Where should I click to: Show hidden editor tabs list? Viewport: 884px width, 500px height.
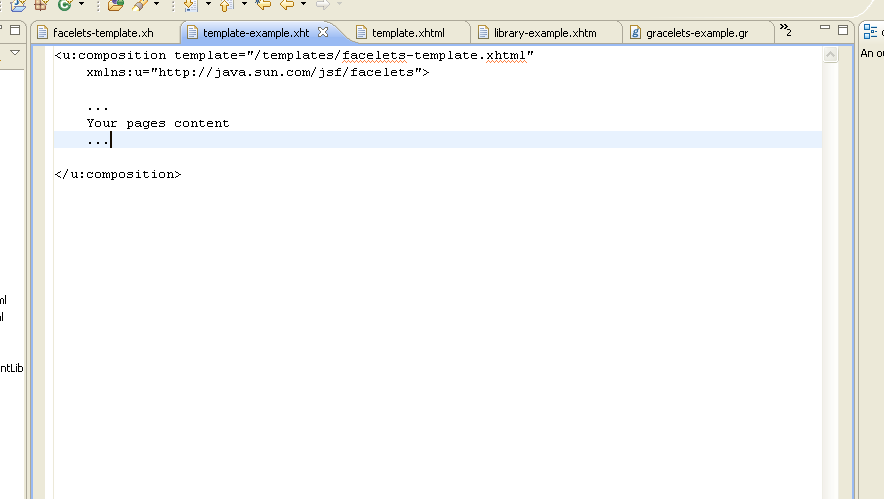[x=785, y=30]
